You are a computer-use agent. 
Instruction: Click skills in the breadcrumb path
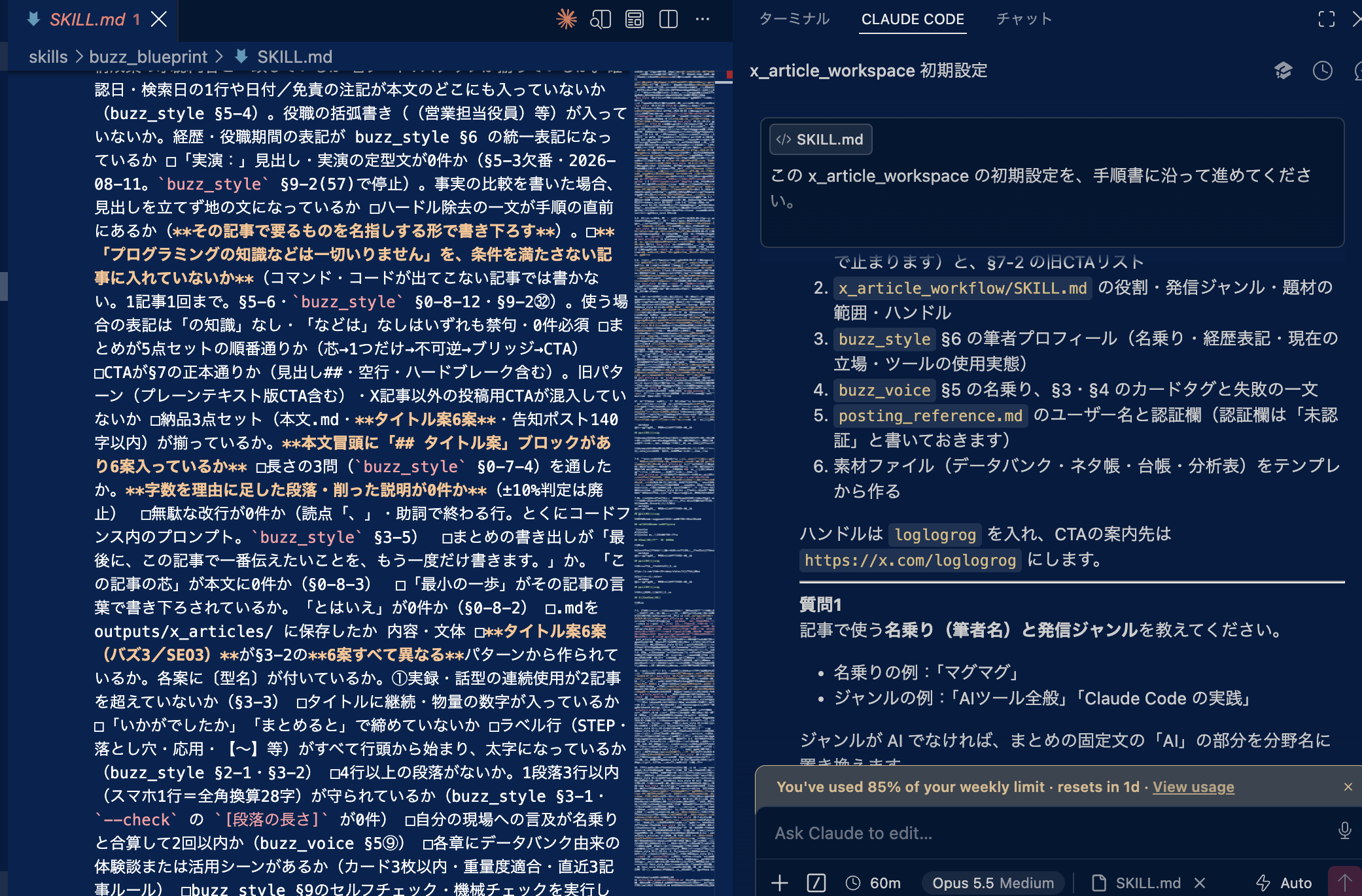click(x=48, y=57)
